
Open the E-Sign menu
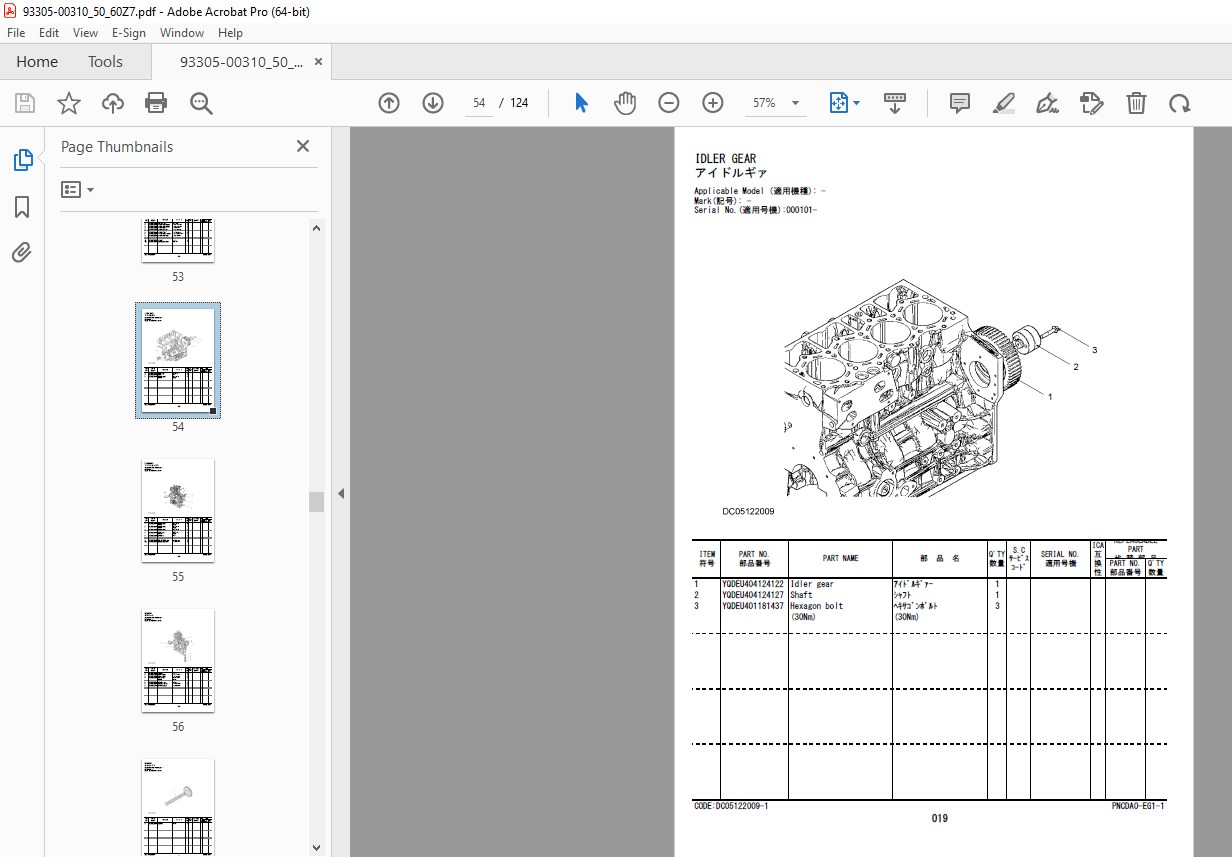click(x=129, y=33)
